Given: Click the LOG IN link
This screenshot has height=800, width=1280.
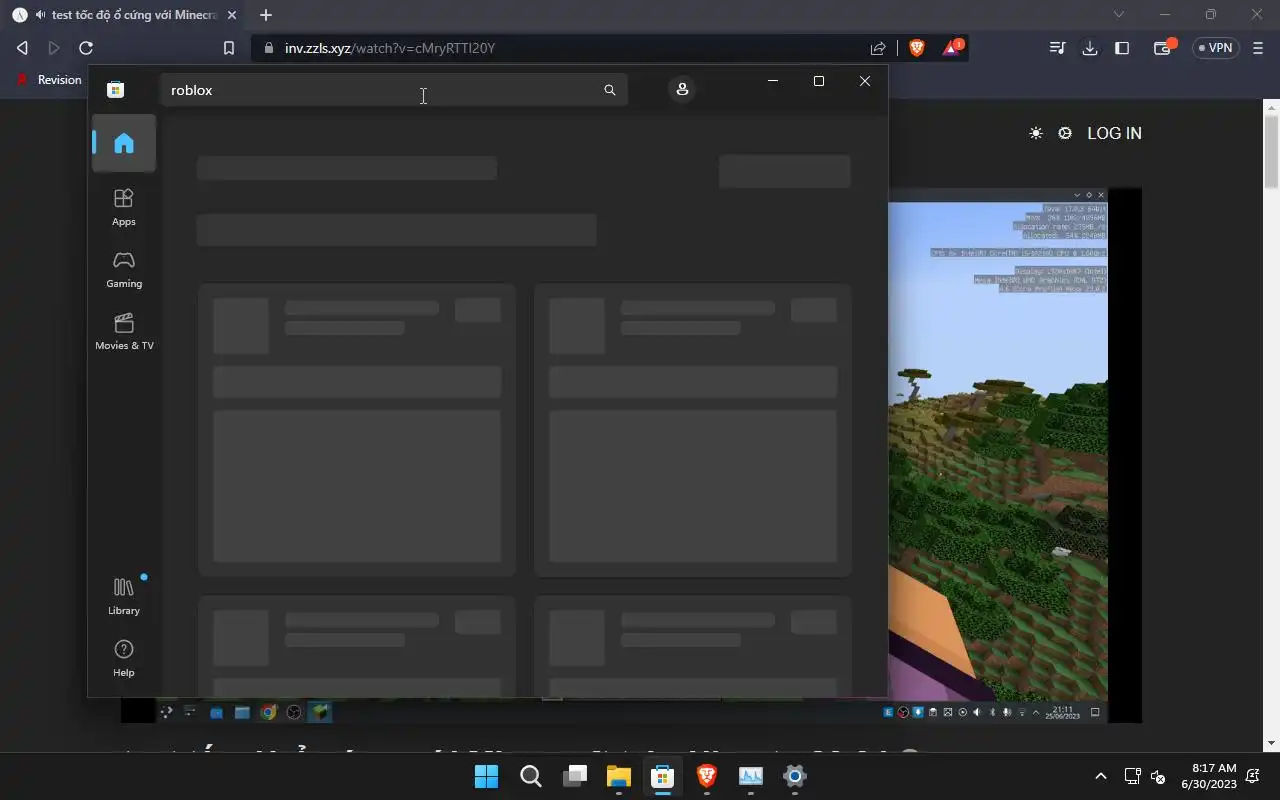Looking at the screenshot, I should tap(1114, 133).
